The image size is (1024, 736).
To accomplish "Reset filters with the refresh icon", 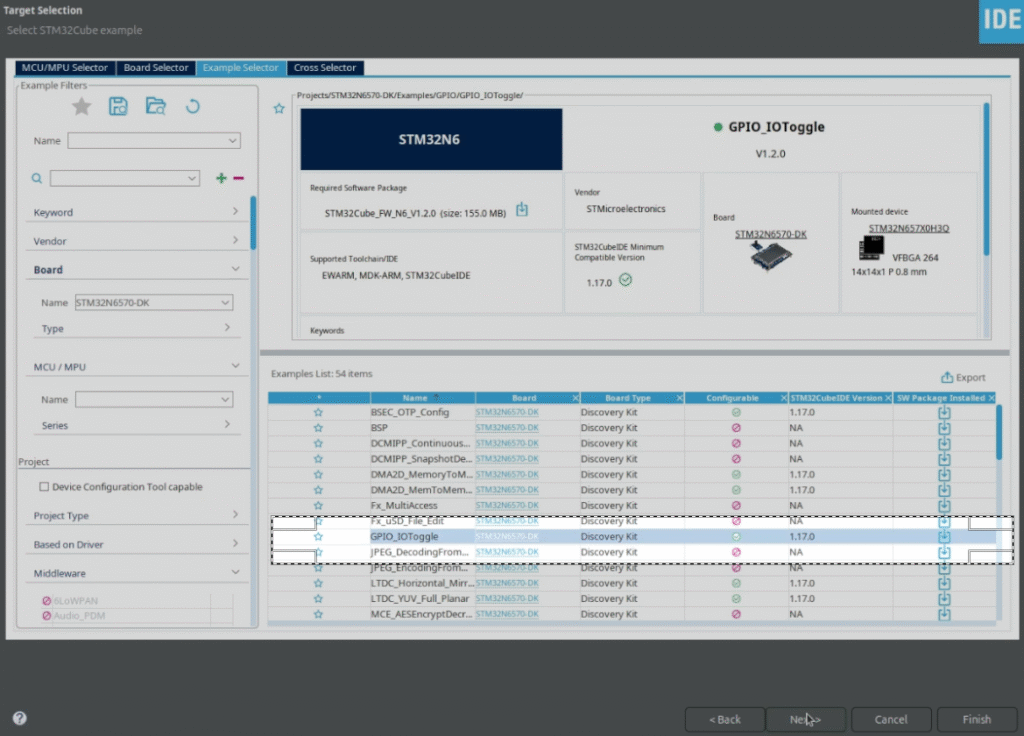I will 192,105.
